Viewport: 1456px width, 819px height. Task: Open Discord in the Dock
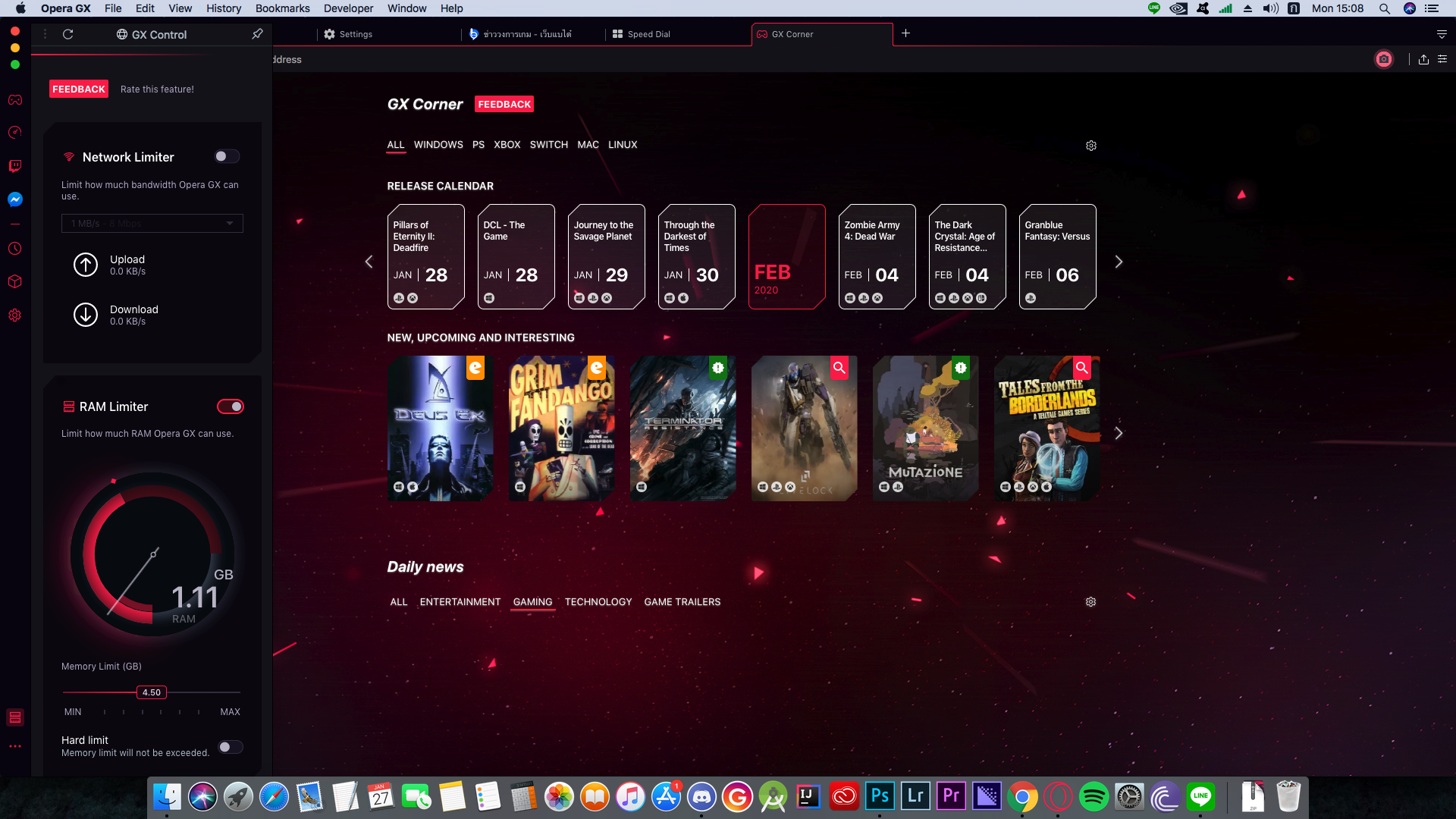click(702, 797)
